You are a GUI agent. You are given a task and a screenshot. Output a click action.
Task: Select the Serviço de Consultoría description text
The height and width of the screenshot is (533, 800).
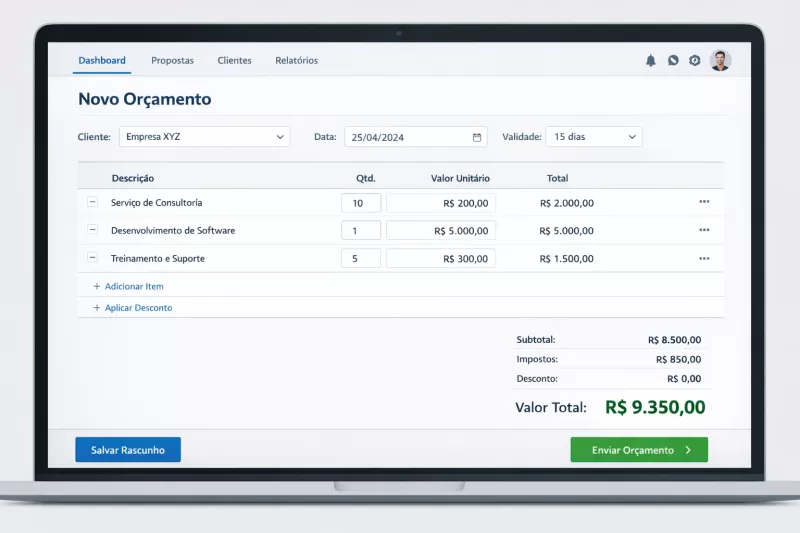coord(157,203)
